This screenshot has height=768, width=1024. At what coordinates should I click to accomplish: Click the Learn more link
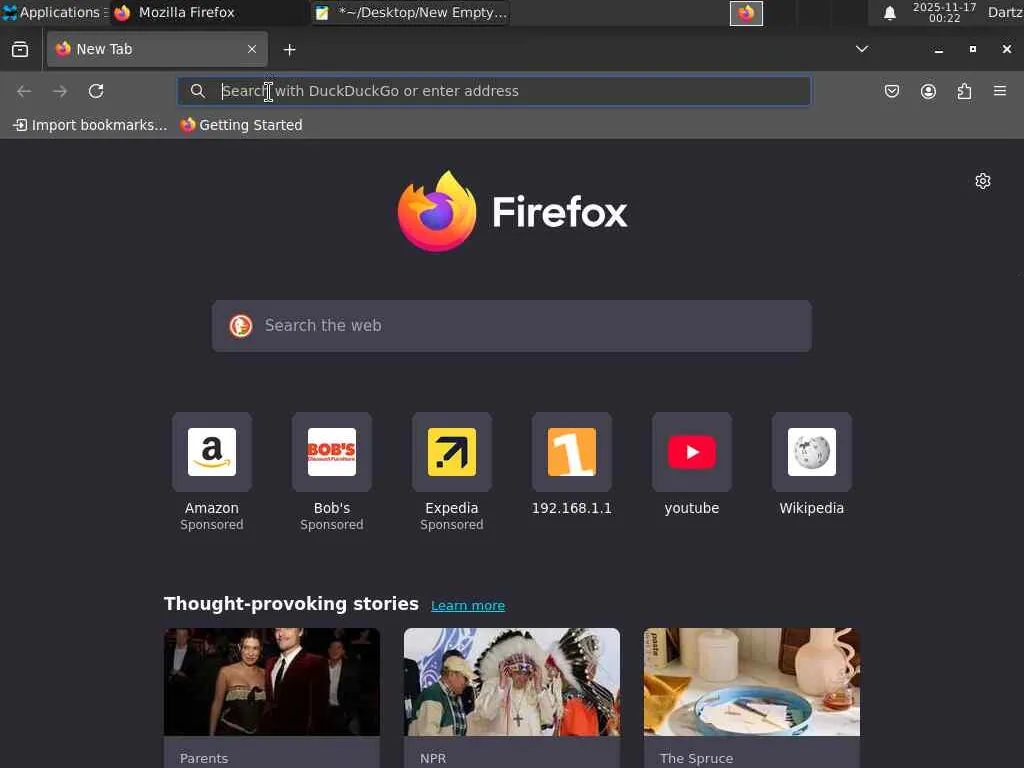(468, 605)
